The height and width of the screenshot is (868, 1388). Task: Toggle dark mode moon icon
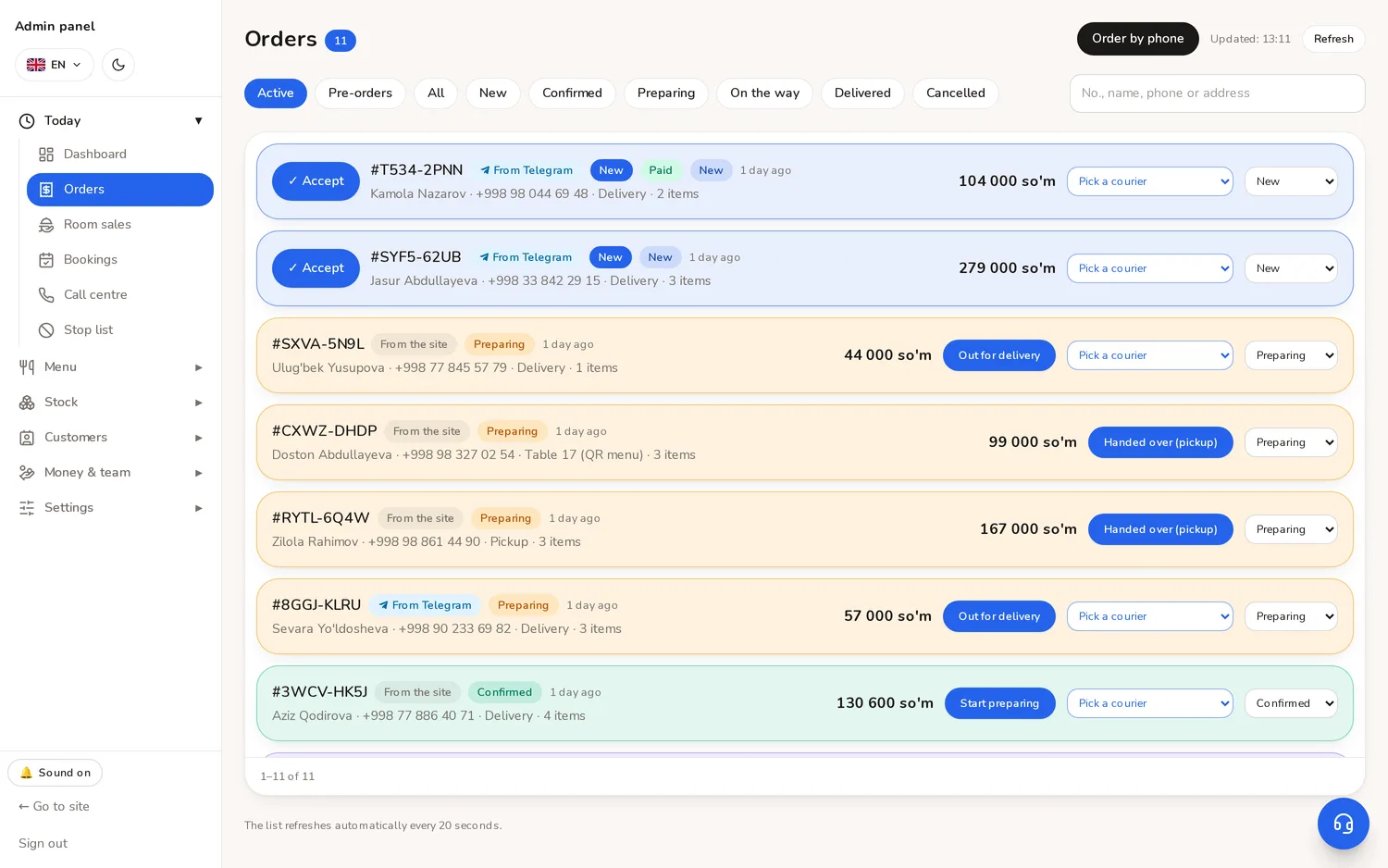click(x=118, y=65)
